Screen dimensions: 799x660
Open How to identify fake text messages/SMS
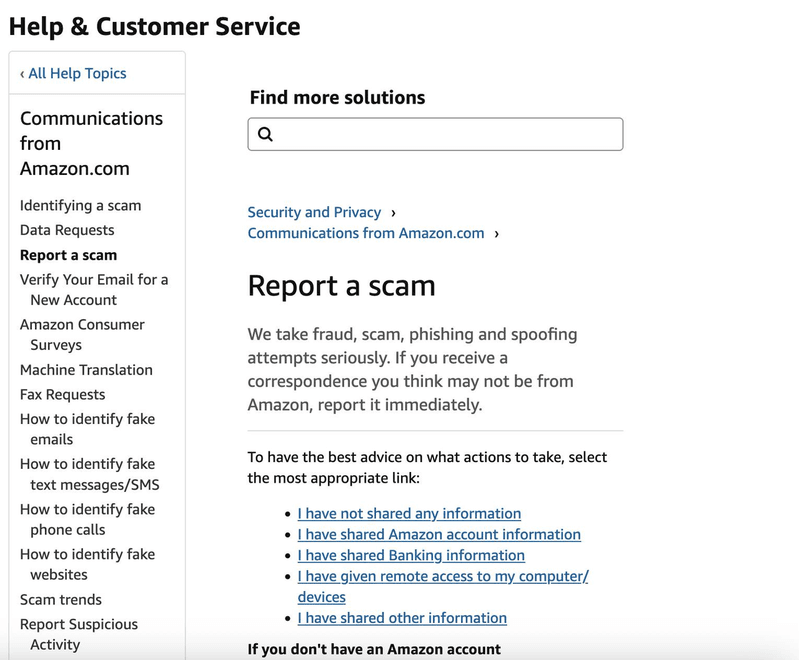pos(88,474)
